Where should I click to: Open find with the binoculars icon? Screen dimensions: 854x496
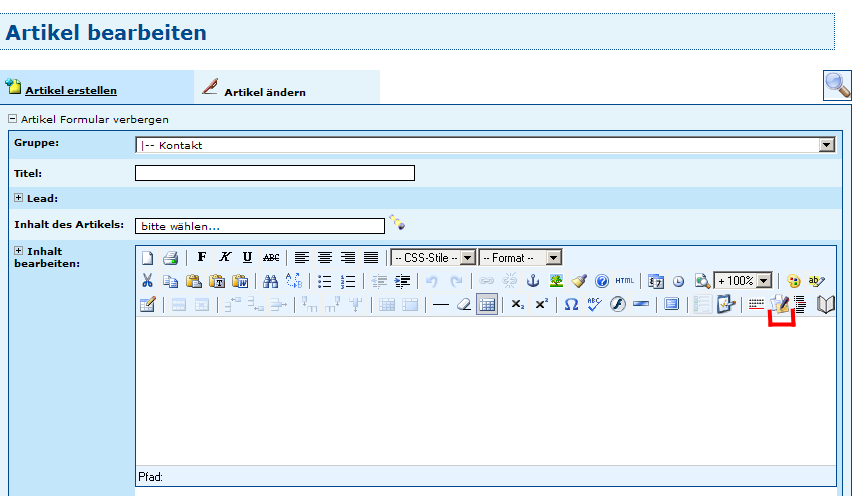pyautogui.click(x=270, y=281)
